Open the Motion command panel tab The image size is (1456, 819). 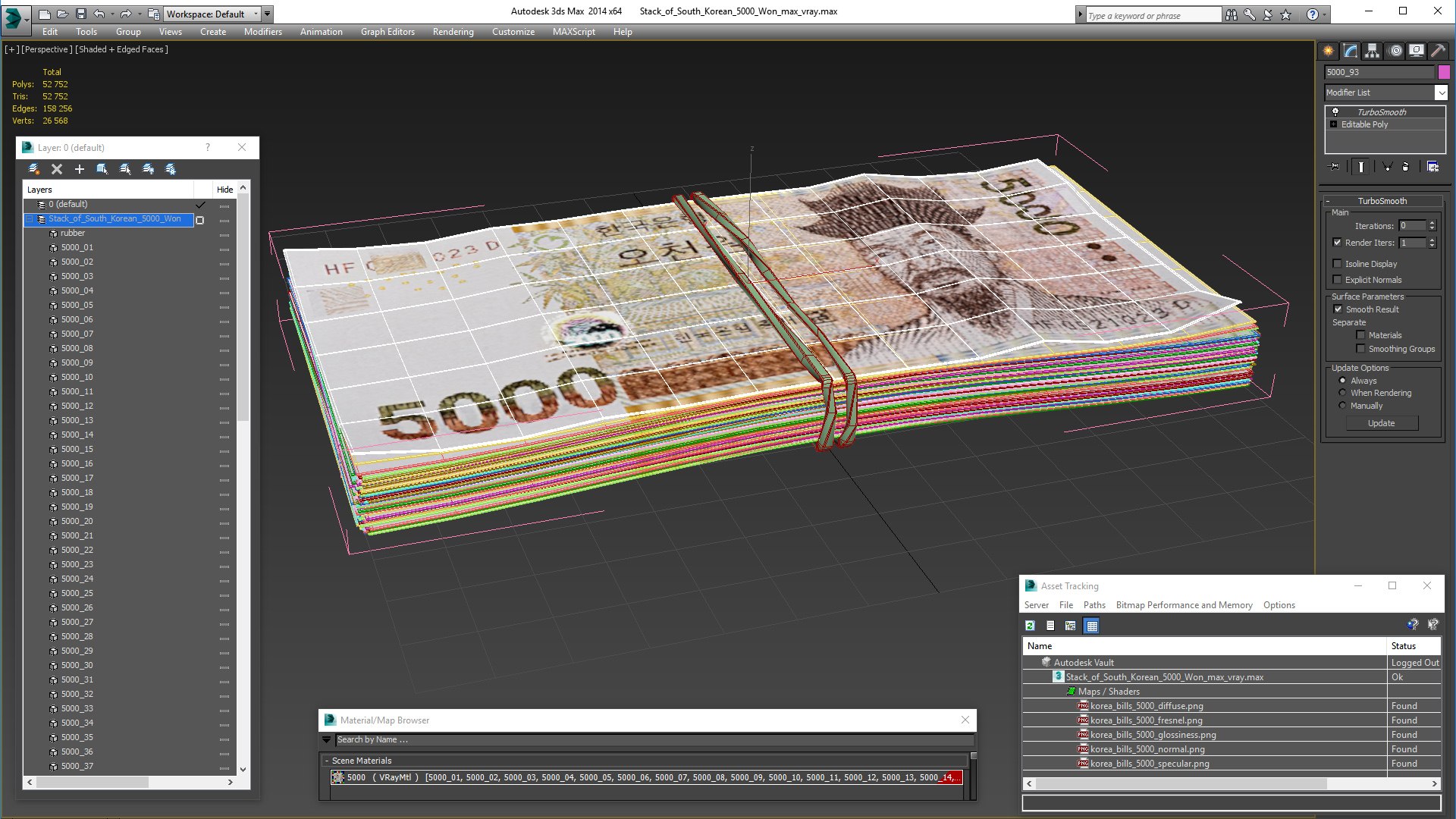(x=1395, y=51)
